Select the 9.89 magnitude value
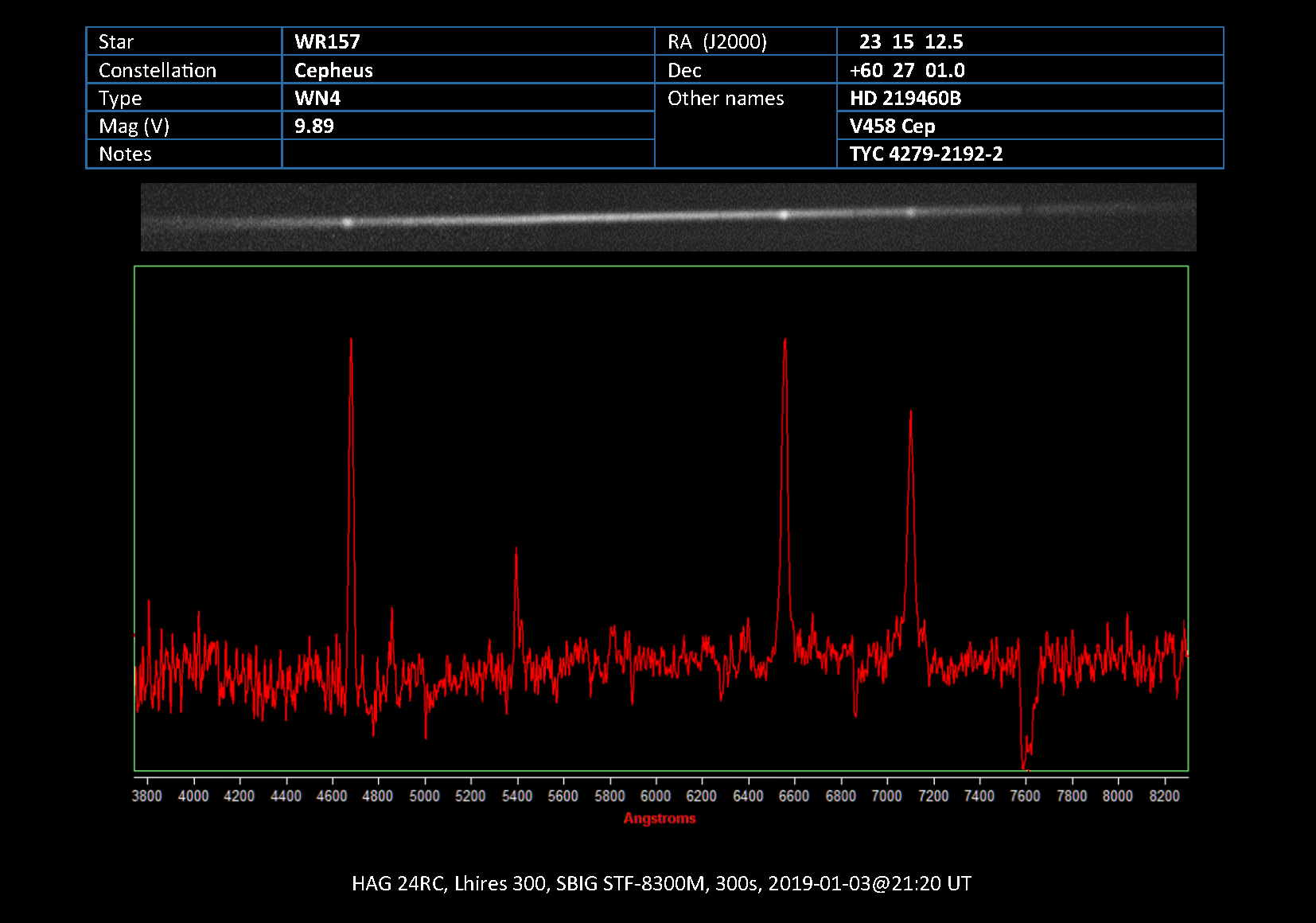The width and height of the screenshot is (1316, 923). [314, 126]
